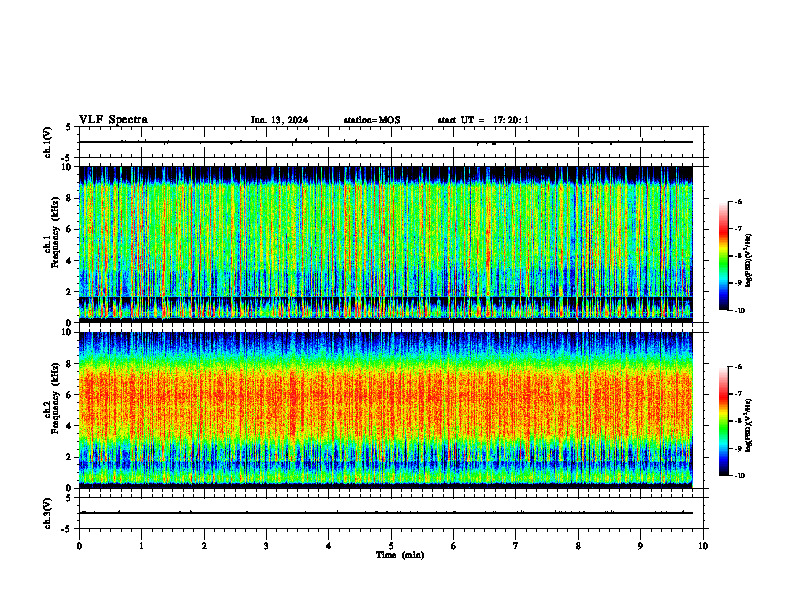This screenshot has height=612, width=792.
Task: Click the time axis origin label "0"
Action: coord(79,546)
